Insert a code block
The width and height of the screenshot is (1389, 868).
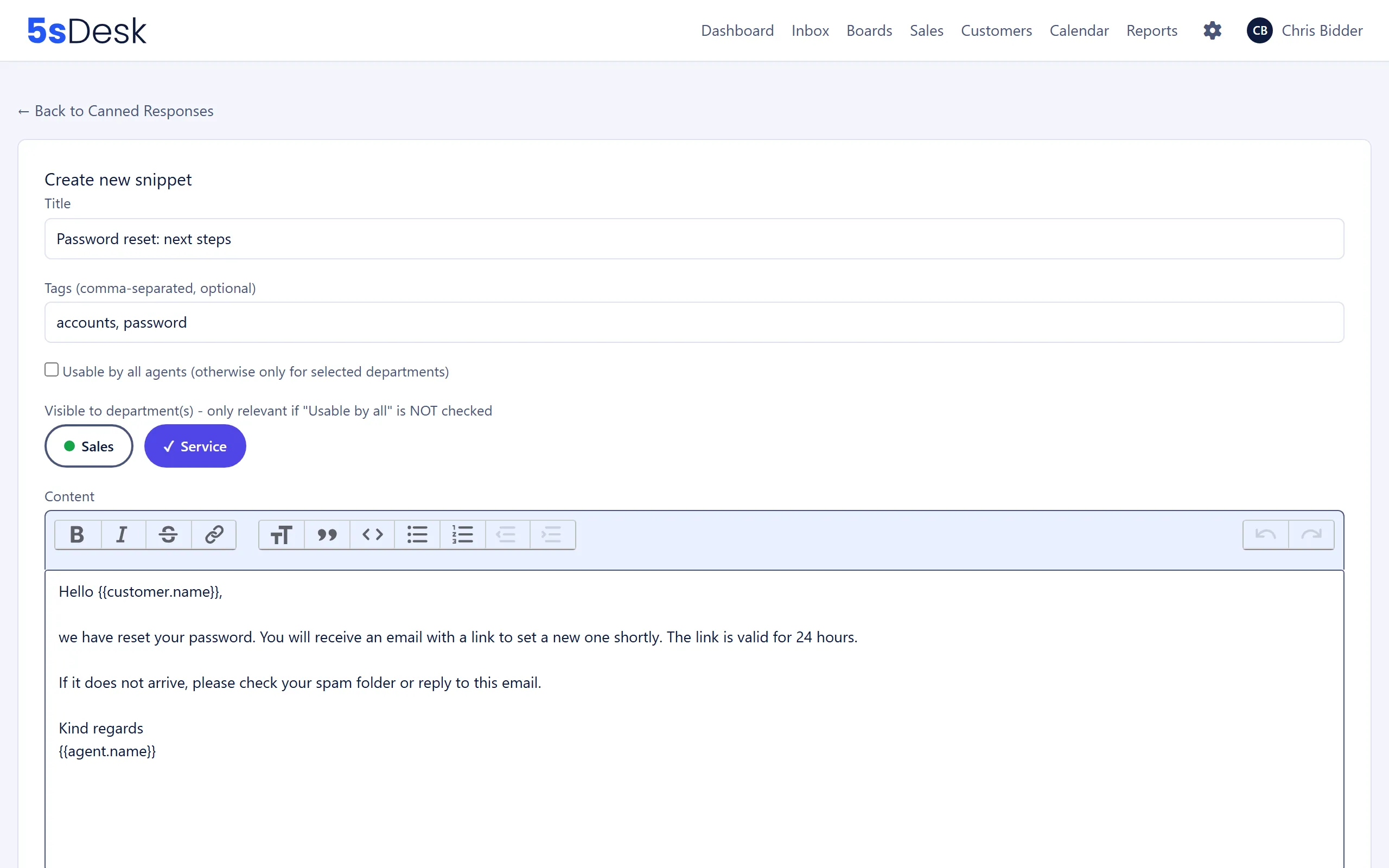coord(372,534)
